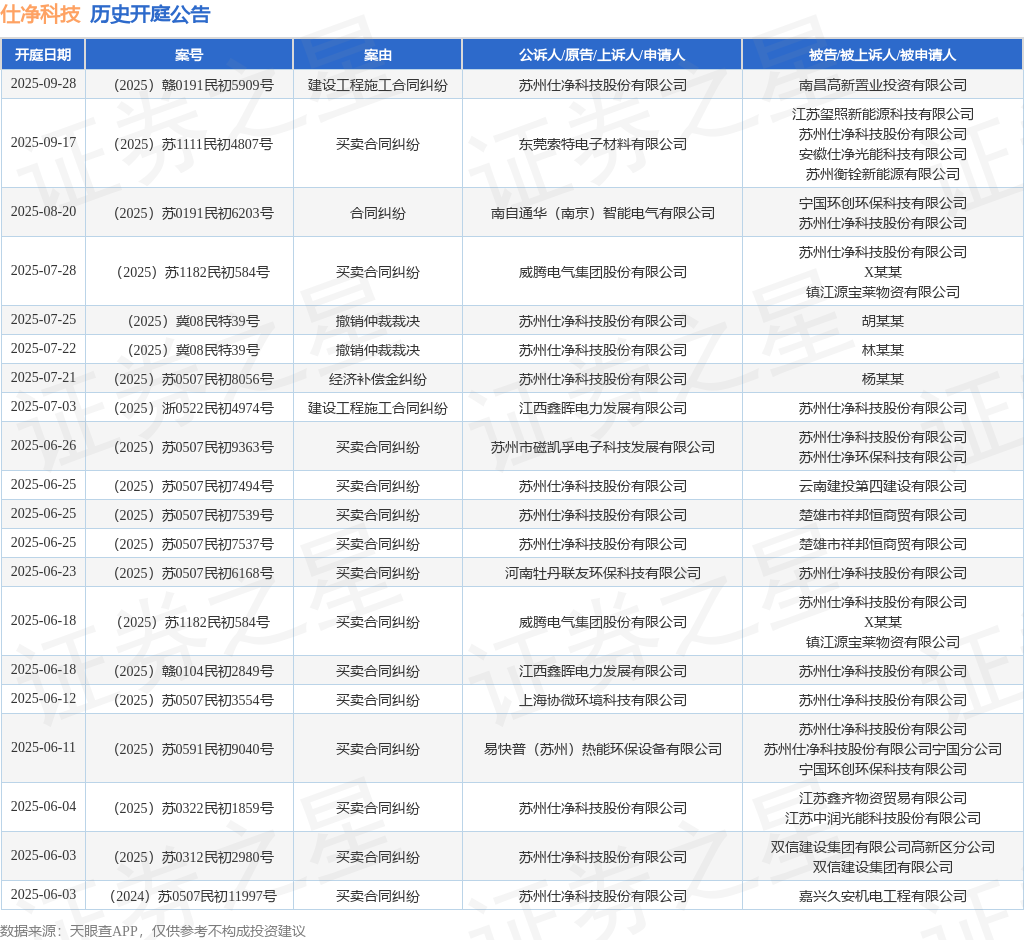Select the 公诉人/原告/上诉人/申请人 header
Screen dimensions: 1024x940
point(602,55)
